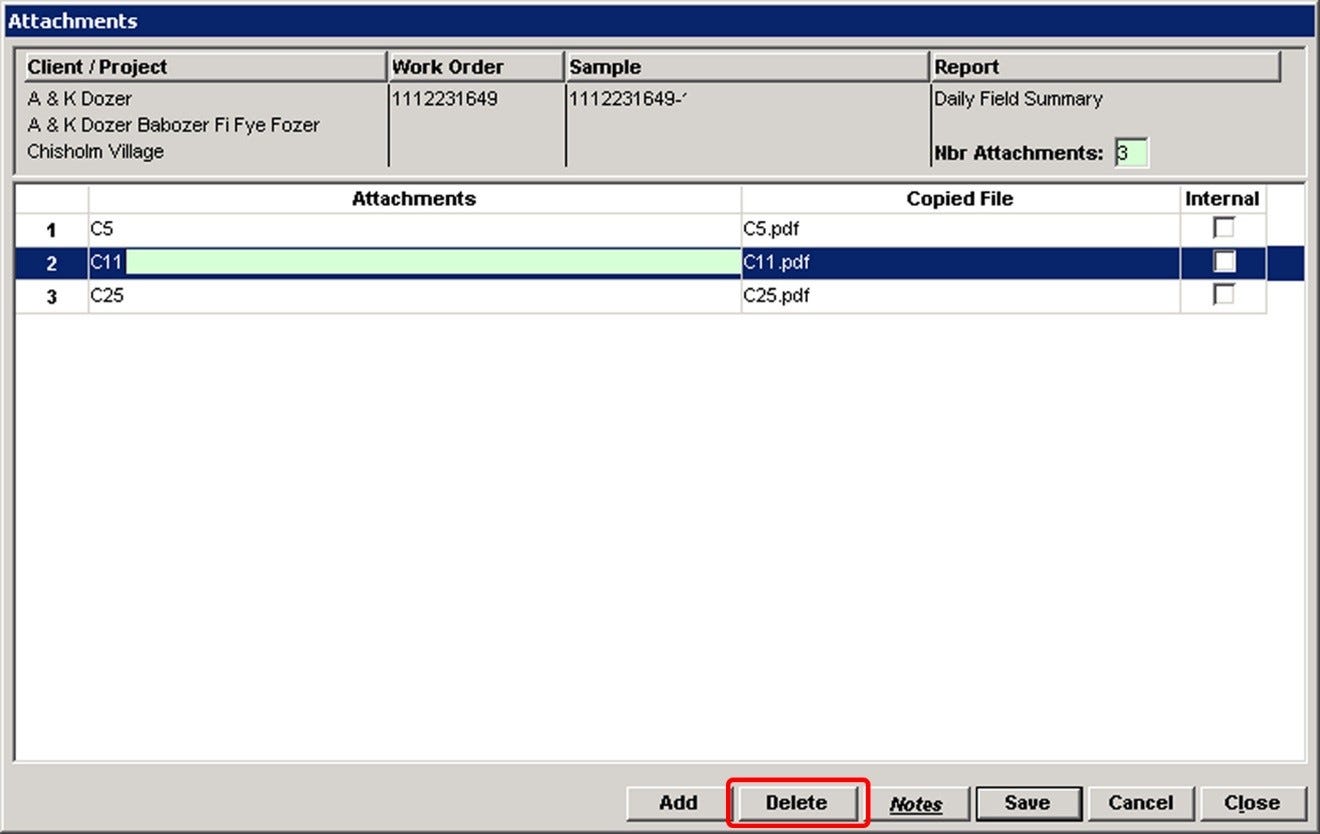Delete the selected attachment

coord(796,803)
